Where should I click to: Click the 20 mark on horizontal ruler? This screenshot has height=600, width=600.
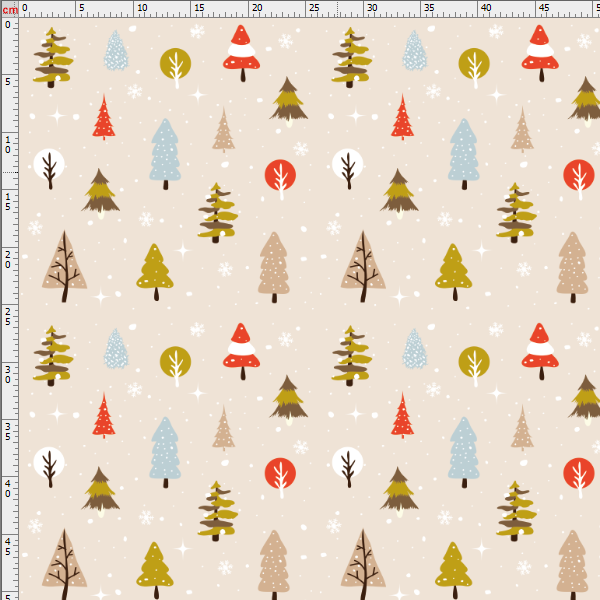point(257,8)
